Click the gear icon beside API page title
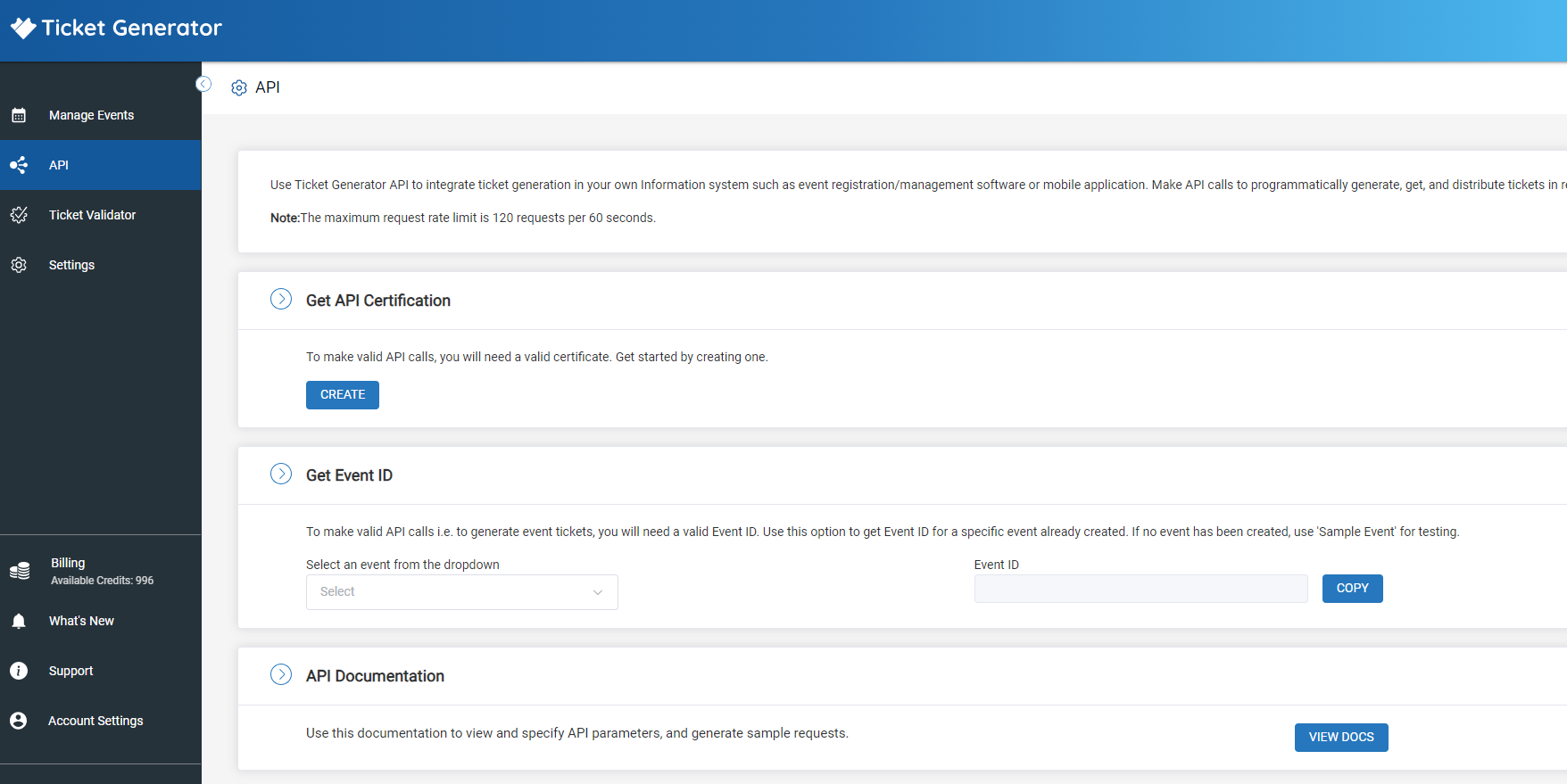This screenshot has height=784, width=1567. click(x=239, y=87)
